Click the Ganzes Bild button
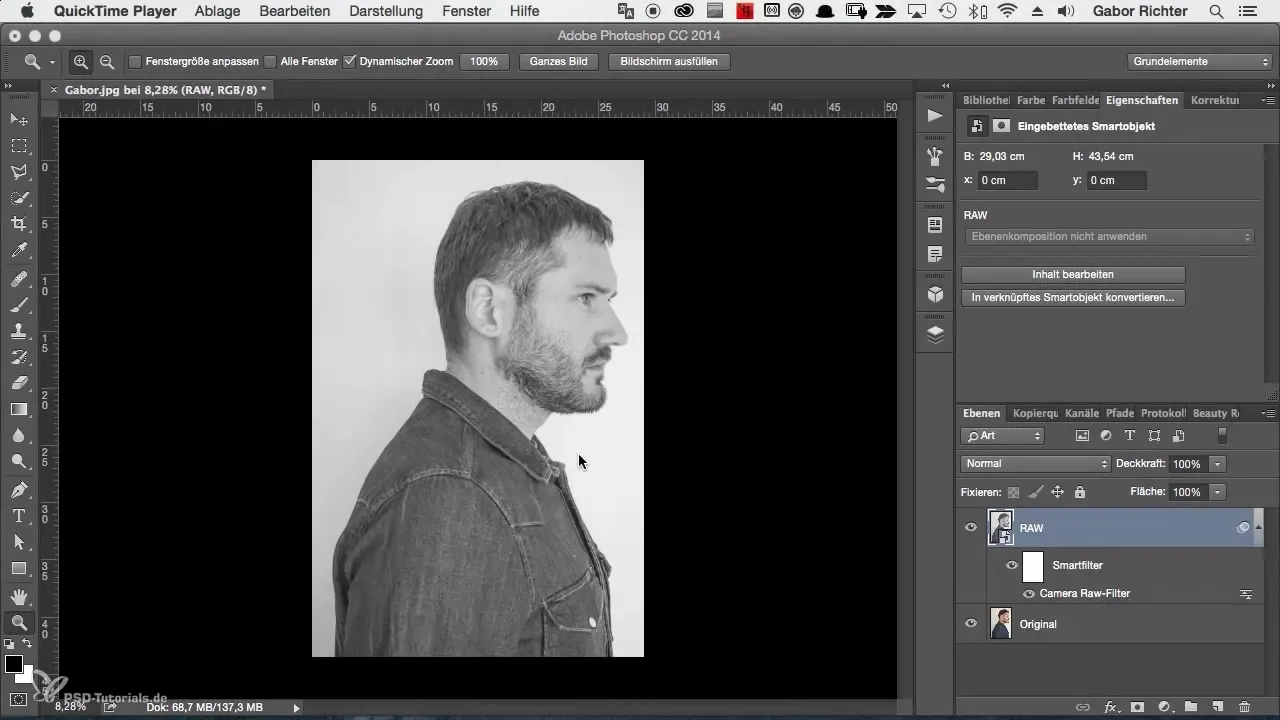 coord(558,62)
